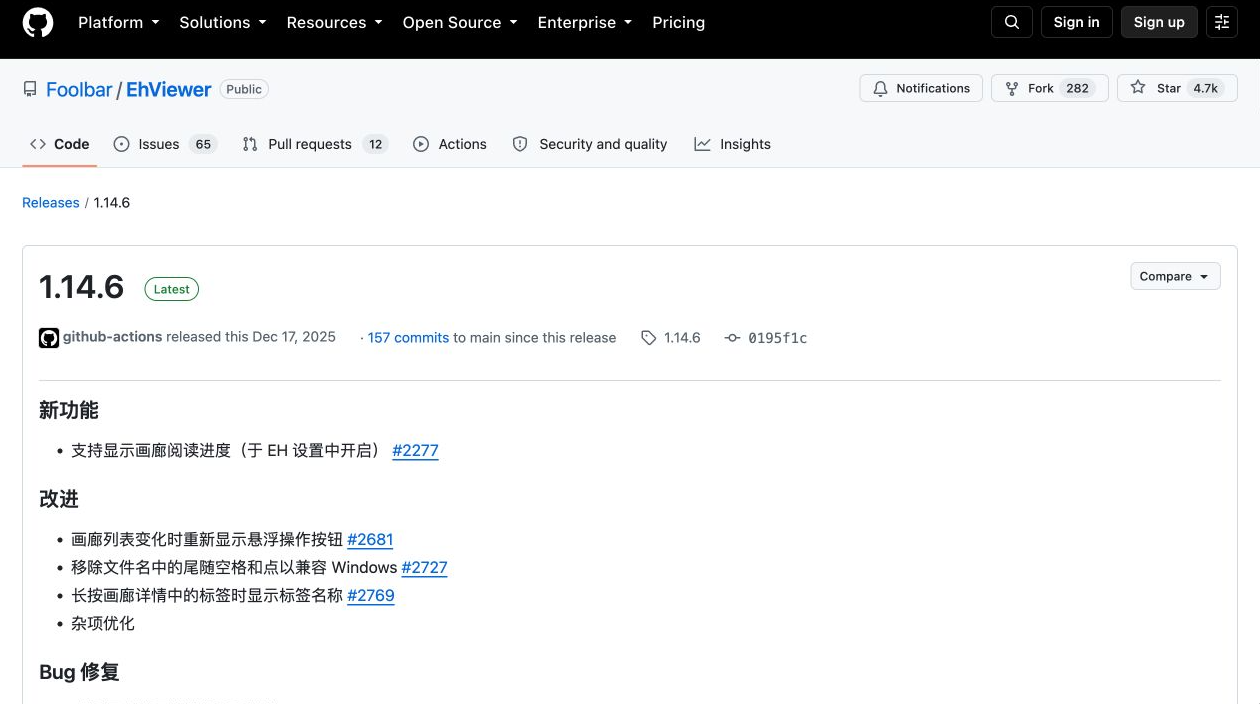Screen dimensions: 1260x704
Task: Open the EhViewer repository link
Action: click(169, 89)
